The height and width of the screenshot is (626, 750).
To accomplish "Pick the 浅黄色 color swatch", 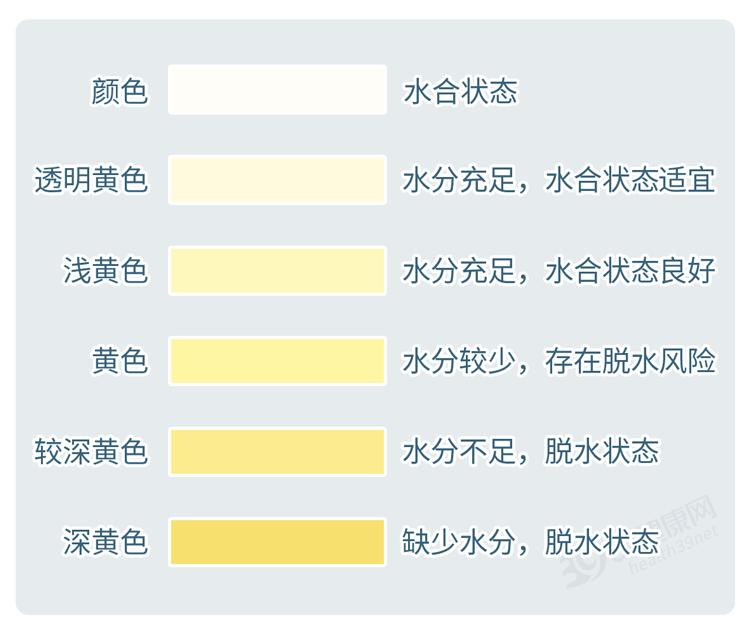I will point(277,271).
